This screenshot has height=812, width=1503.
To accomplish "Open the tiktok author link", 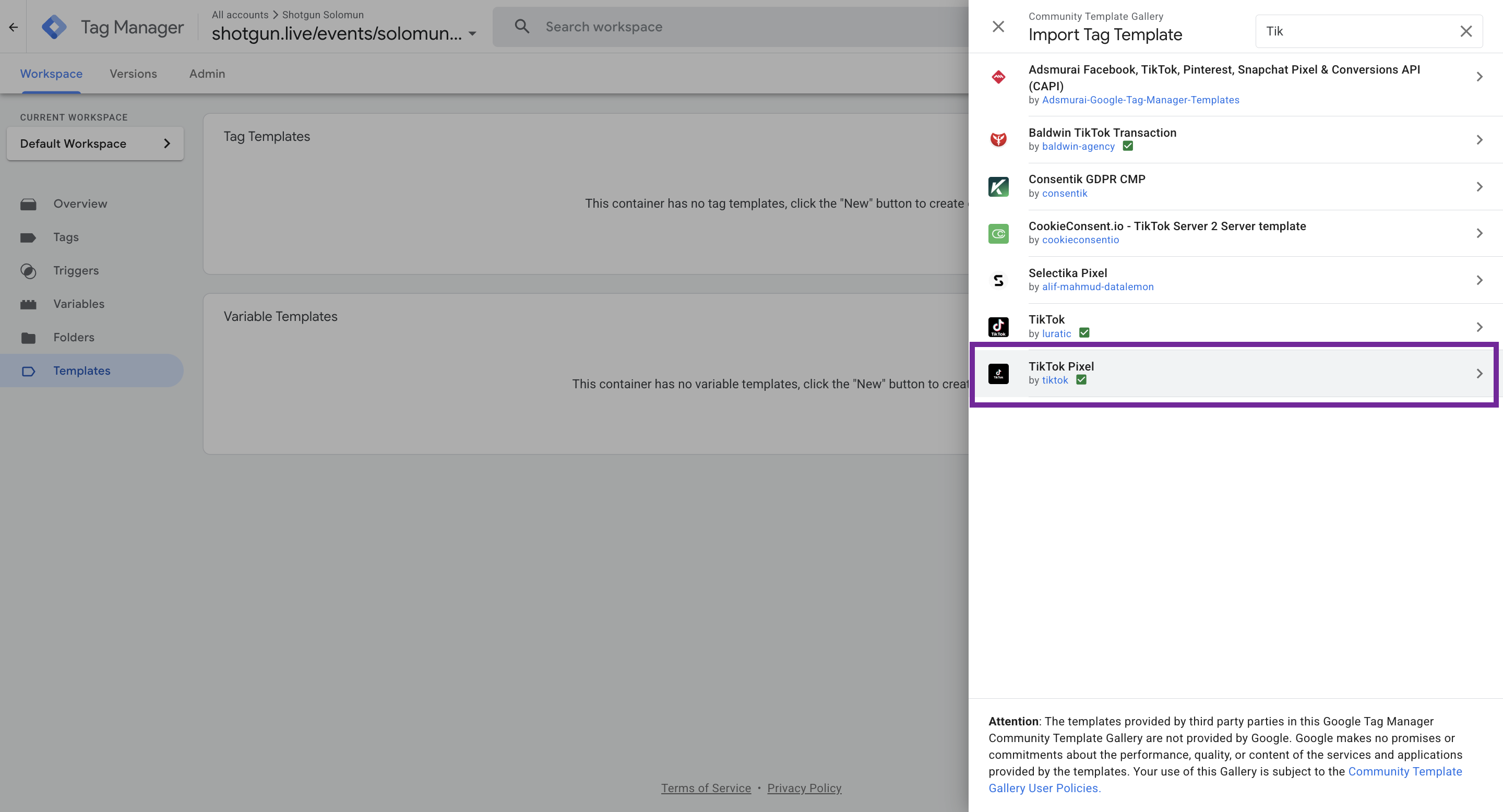I will pos(1054,380).
